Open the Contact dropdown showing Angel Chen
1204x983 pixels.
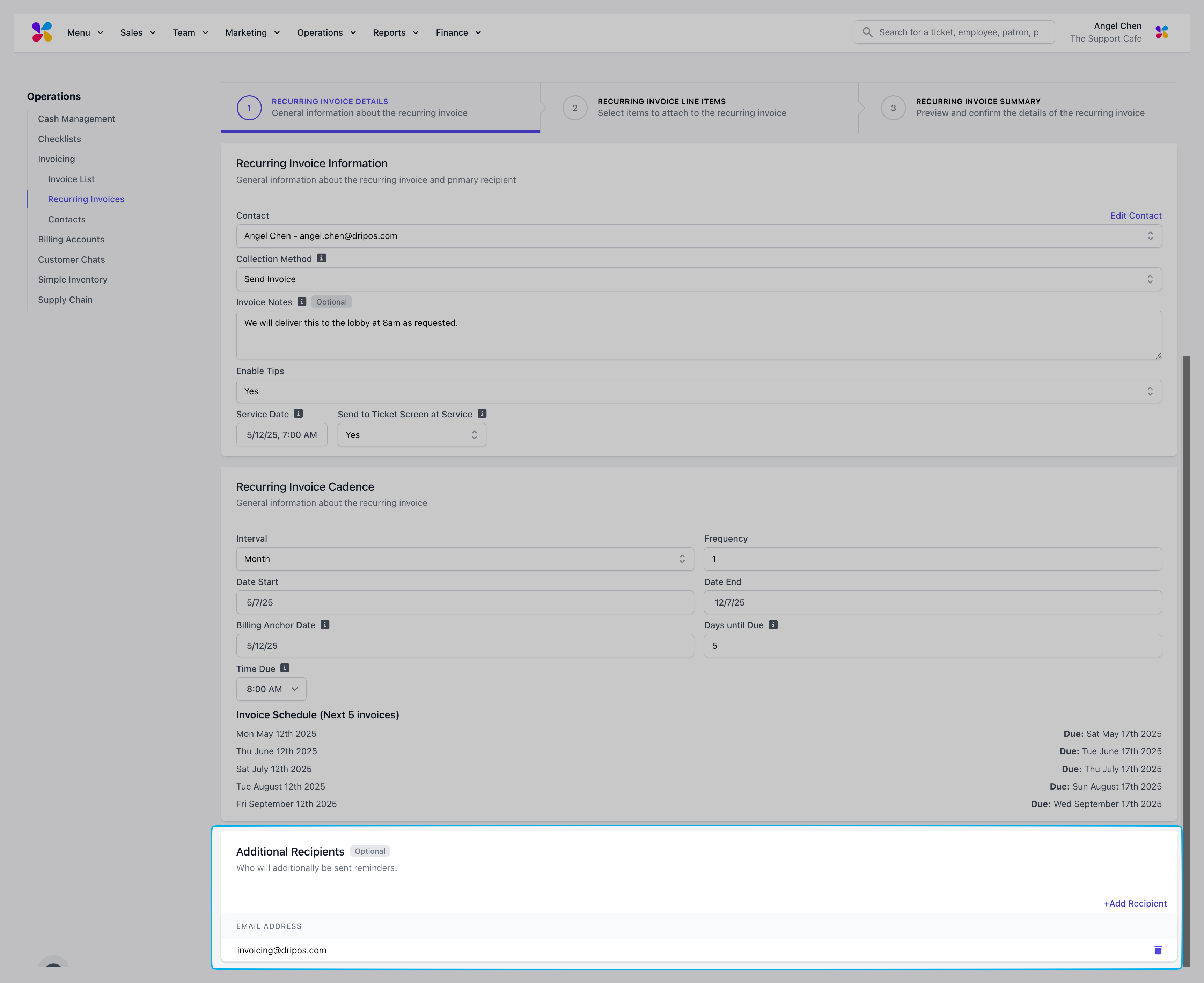pos(698,236)
